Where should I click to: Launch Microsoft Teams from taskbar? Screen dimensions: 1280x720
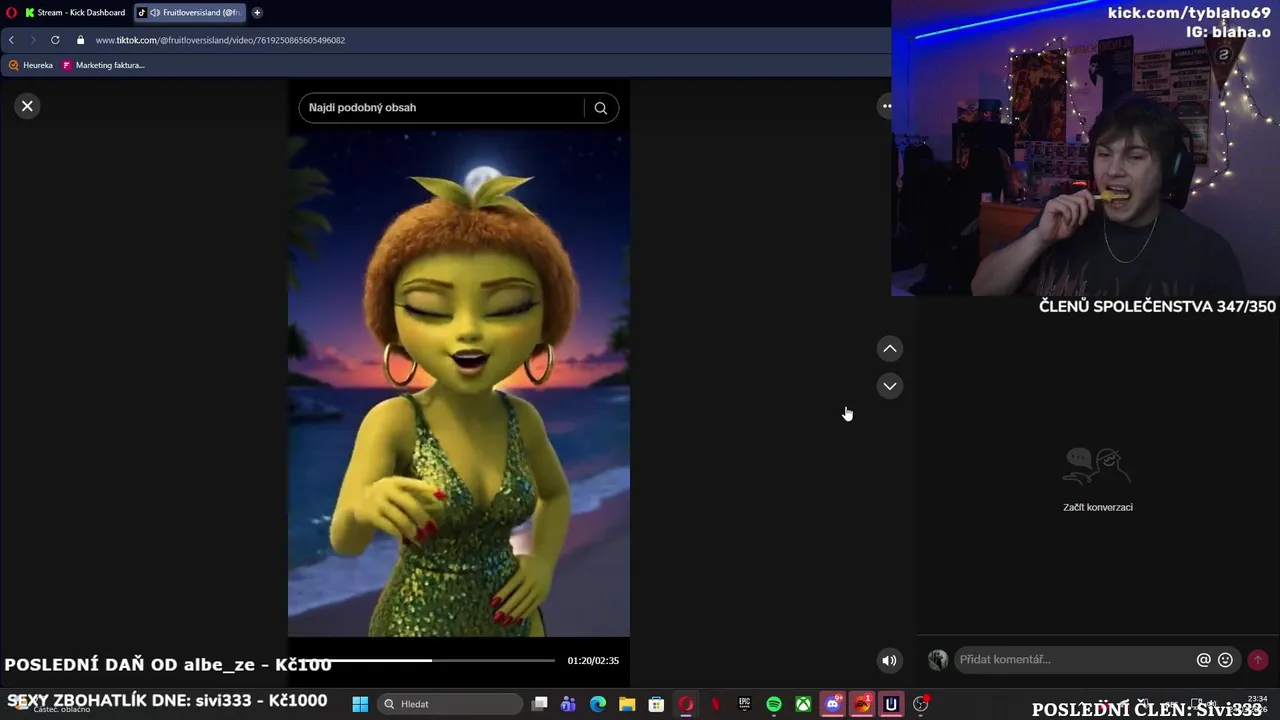tap(569, 704)
